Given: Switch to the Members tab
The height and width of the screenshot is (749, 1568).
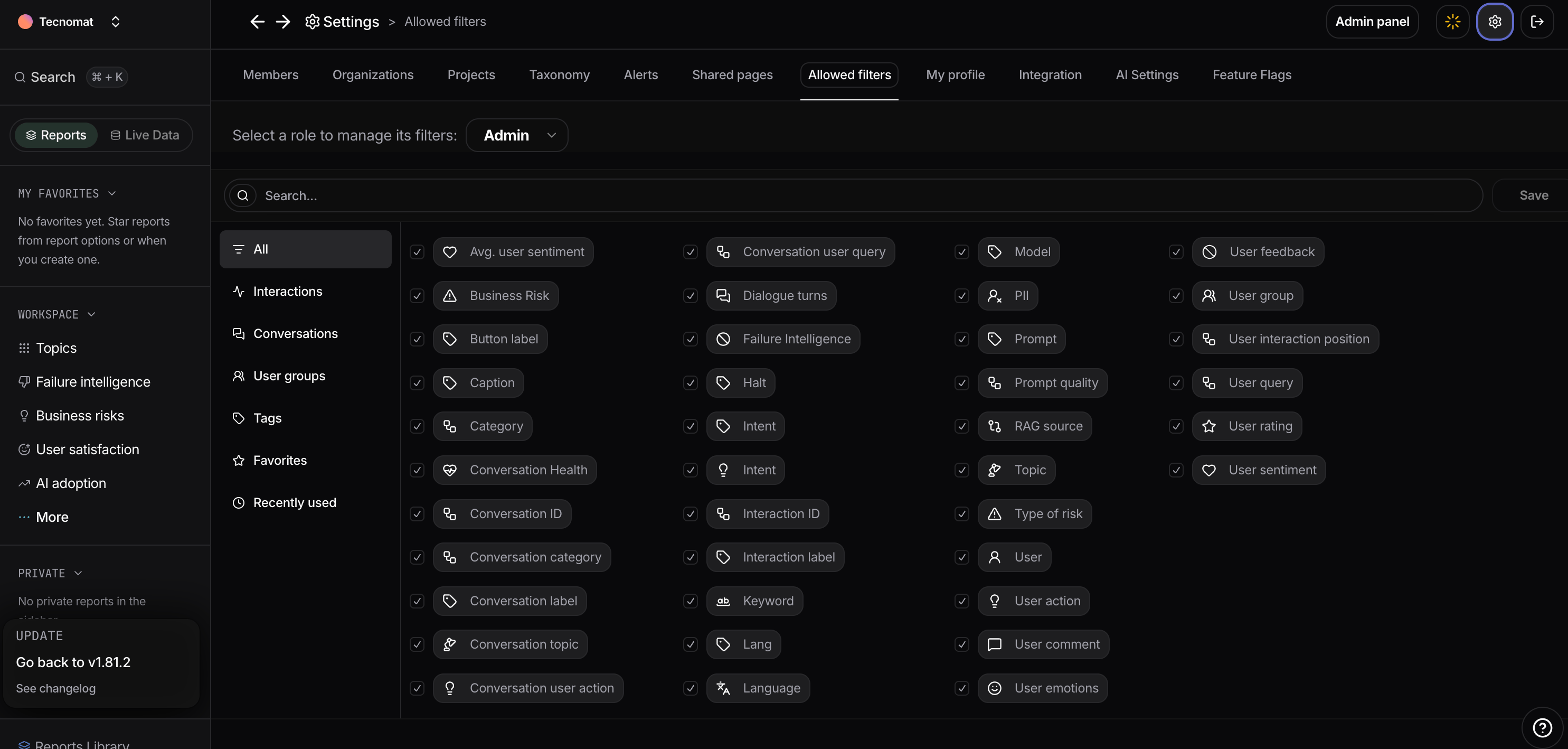Looking at the screenshot, I should (271, 75).
